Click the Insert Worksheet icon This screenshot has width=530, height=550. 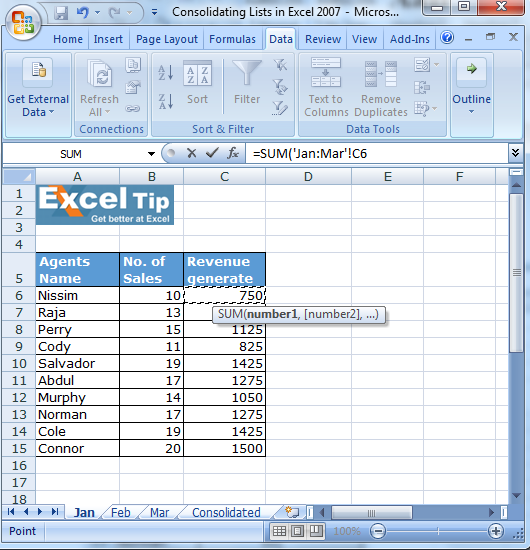[291, 512]
